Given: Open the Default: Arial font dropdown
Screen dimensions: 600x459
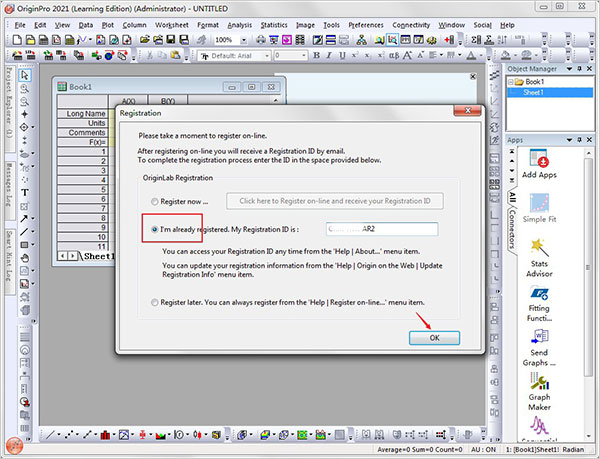Looking at the screenshot, I should tap(267, 56).
